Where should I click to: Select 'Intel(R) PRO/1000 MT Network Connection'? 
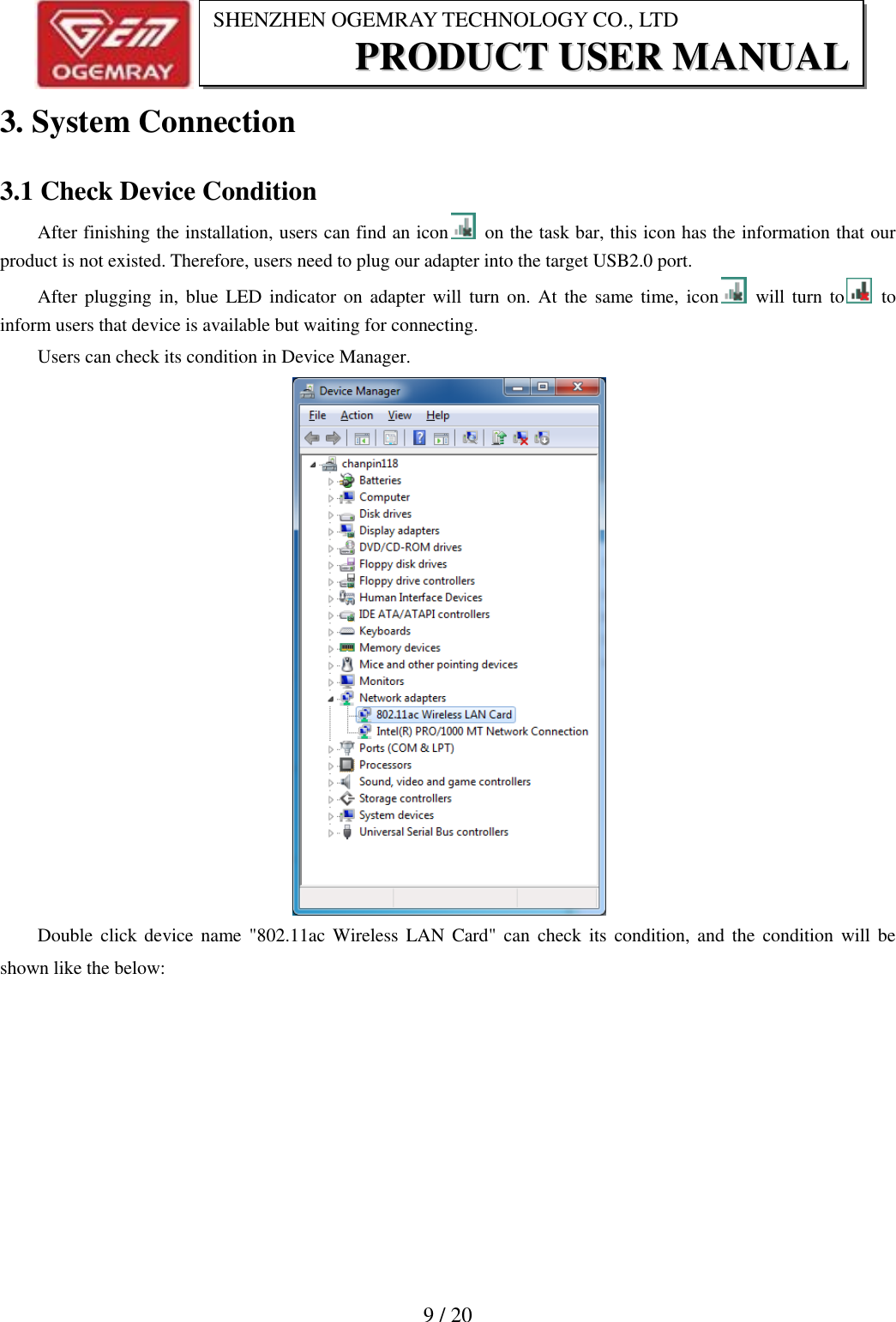(x=482, y=731)
